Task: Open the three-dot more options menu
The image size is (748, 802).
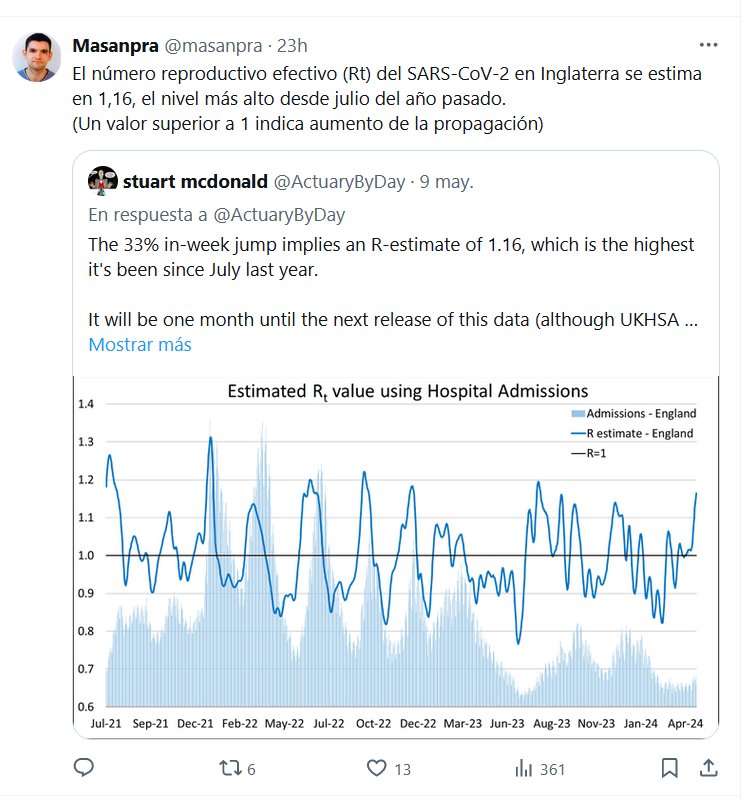Action: pos(708,46)
